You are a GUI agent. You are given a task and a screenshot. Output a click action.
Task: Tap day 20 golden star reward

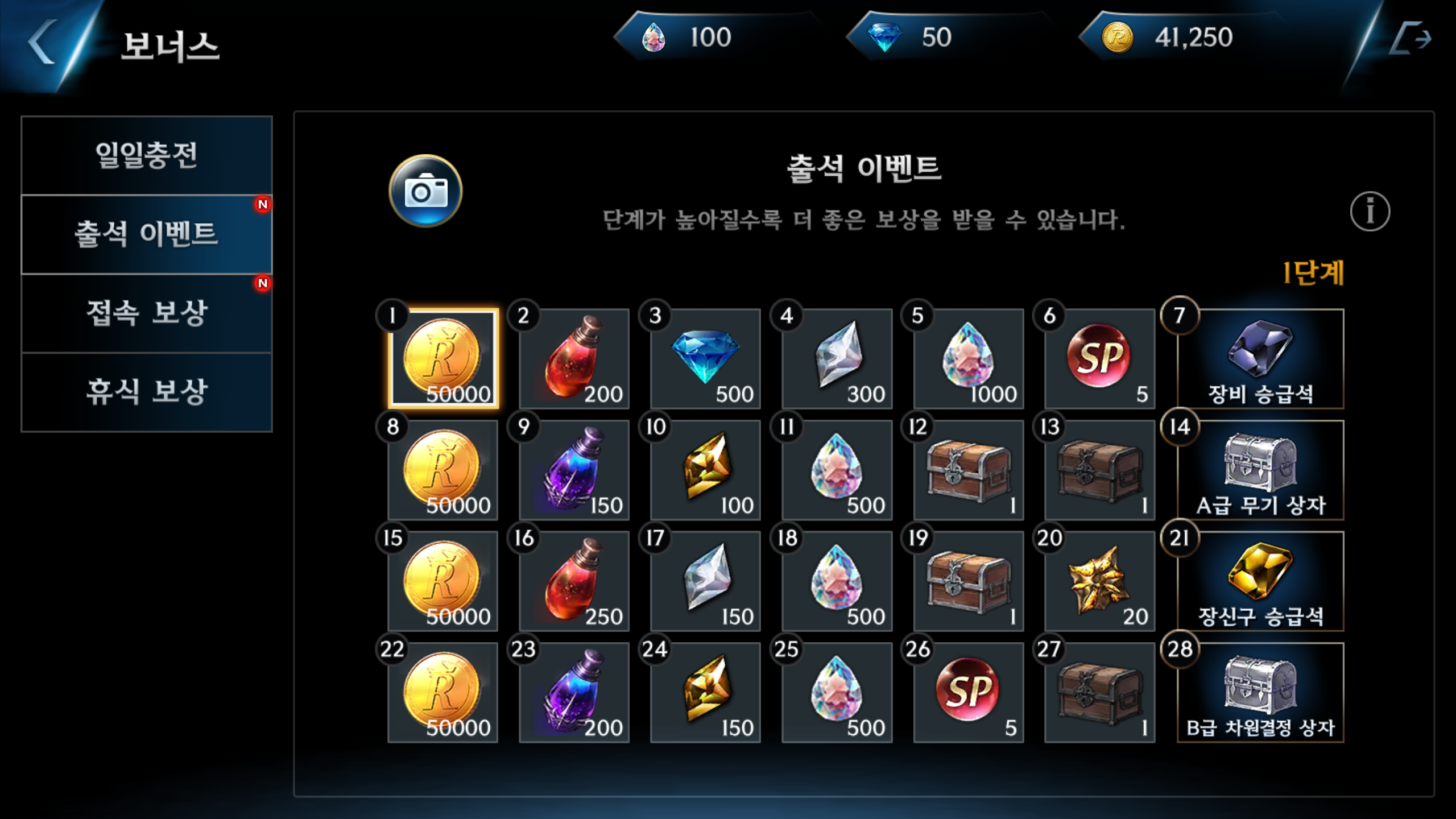tap(1099, 581)
